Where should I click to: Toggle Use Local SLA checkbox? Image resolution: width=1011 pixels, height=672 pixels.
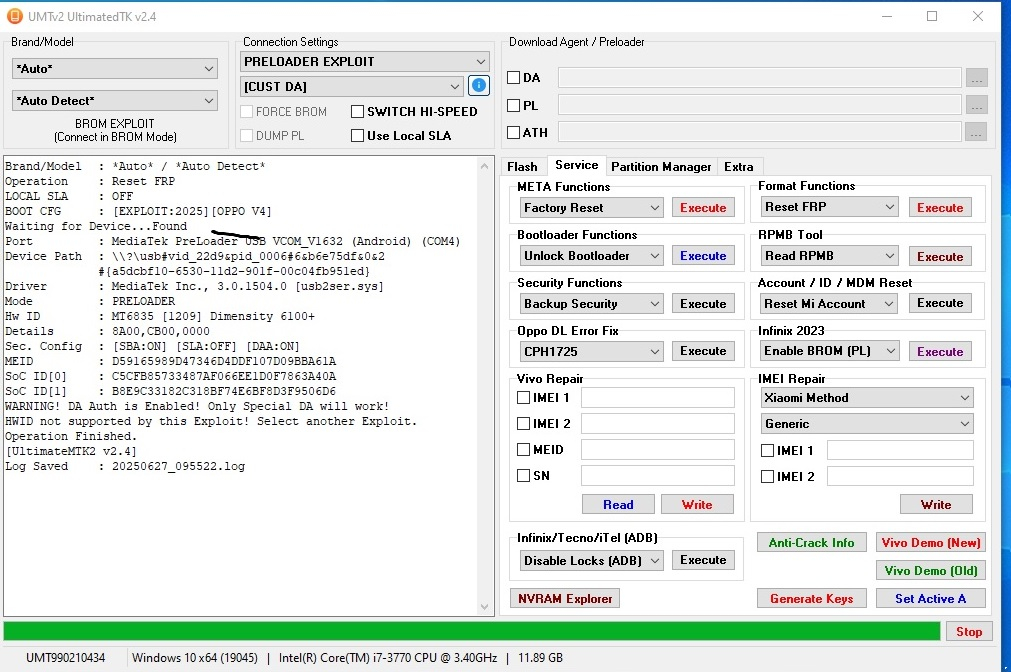click(x=357, y=135)
